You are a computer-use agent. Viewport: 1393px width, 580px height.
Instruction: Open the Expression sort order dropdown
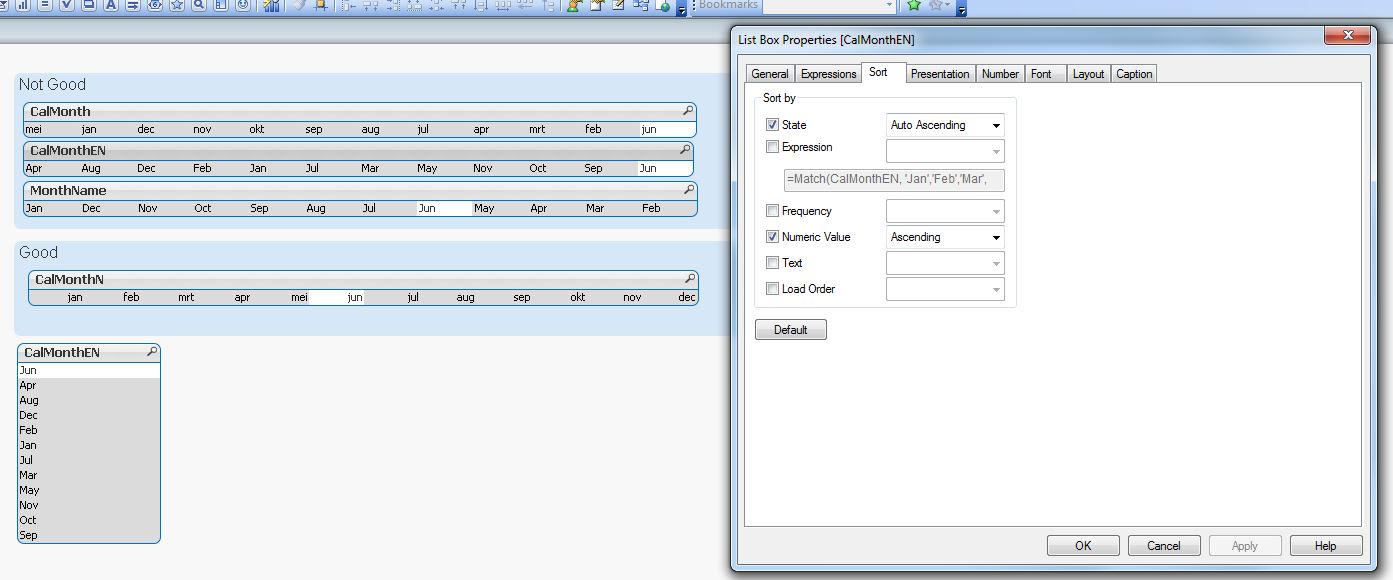pos(945,151)
